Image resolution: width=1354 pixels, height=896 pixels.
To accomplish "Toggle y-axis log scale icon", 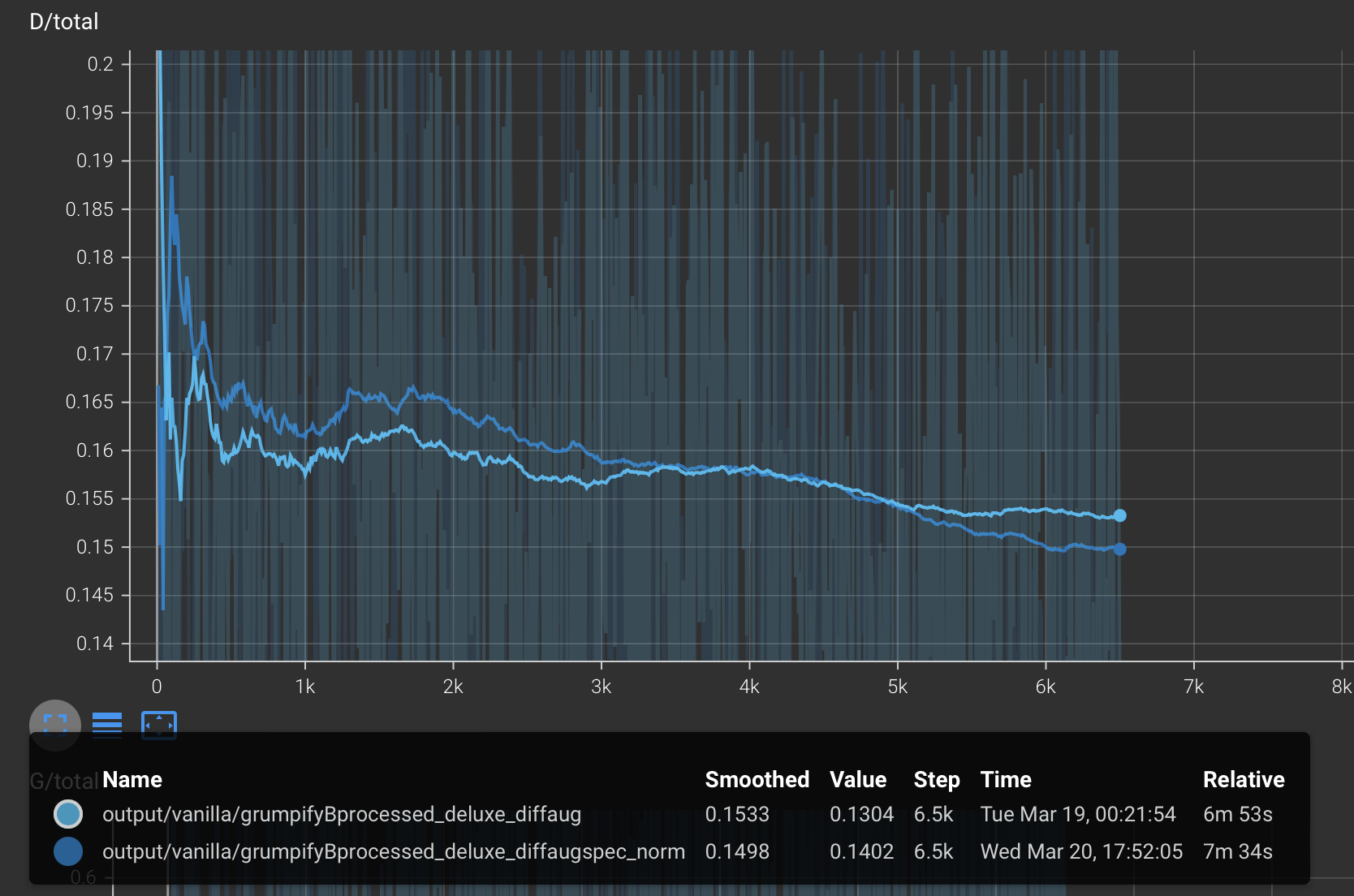I will point(107,724).
